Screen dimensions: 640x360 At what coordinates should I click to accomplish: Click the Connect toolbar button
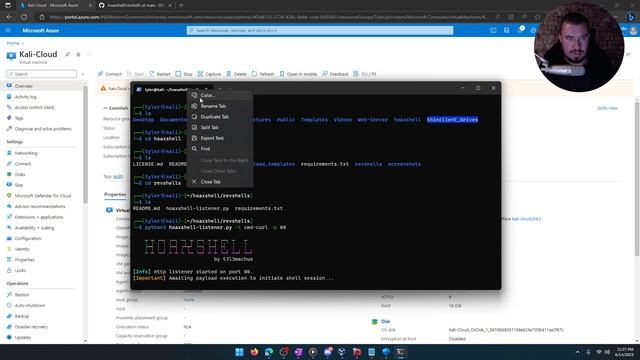pyautogui.click(x=109, y=74)
